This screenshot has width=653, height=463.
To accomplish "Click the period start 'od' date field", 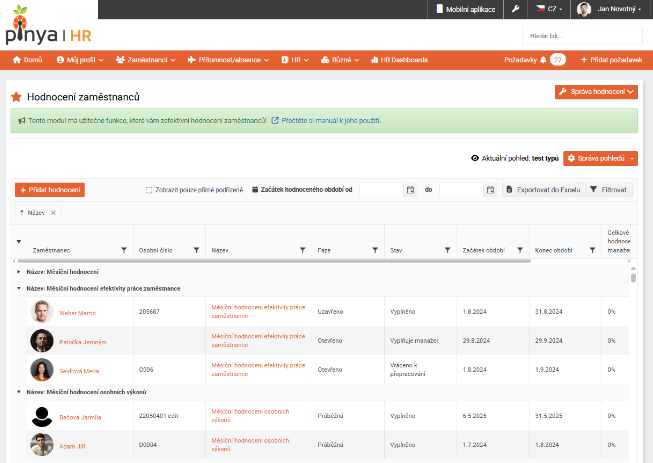I will pyautogui.click(x=381, y=190).
